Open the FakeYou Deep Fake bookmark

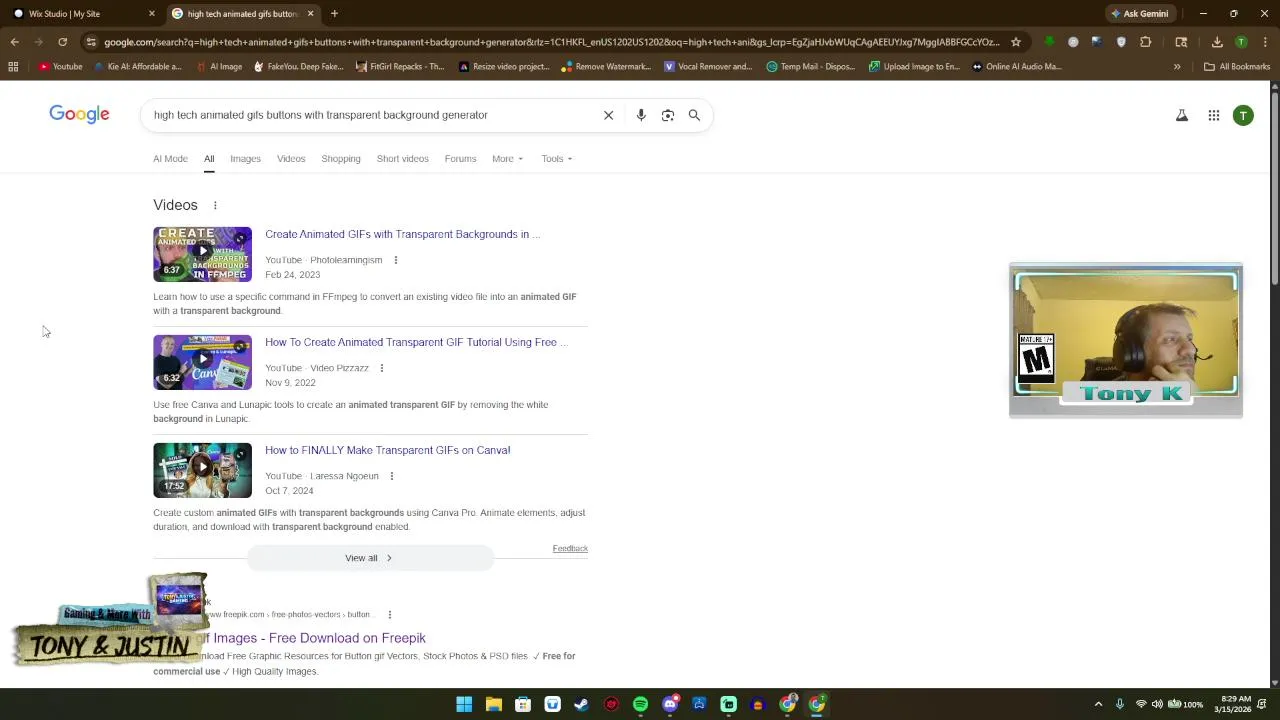click(298, 67)
